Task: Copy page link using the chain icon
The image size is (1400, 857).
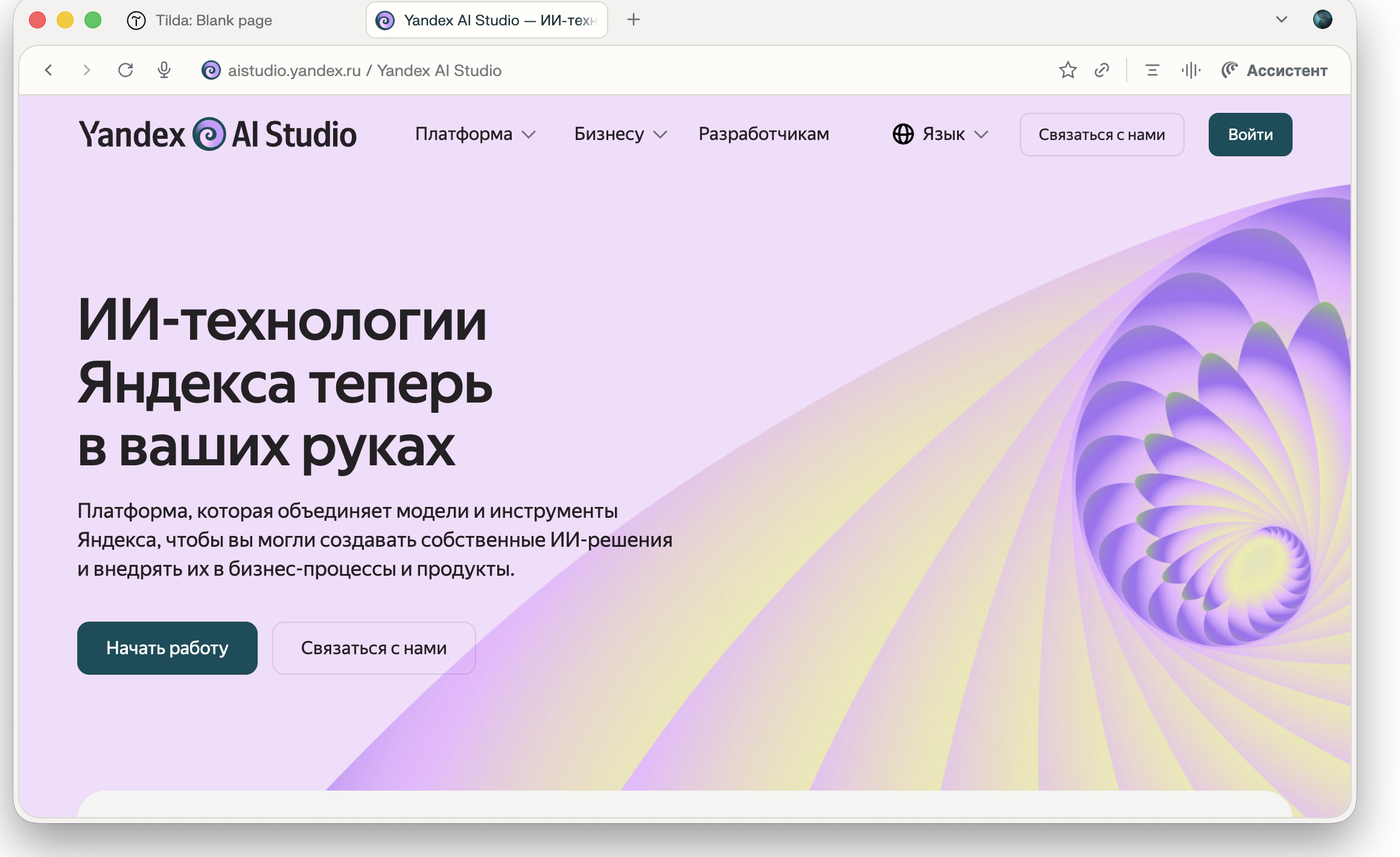Action: [1102, 71]
